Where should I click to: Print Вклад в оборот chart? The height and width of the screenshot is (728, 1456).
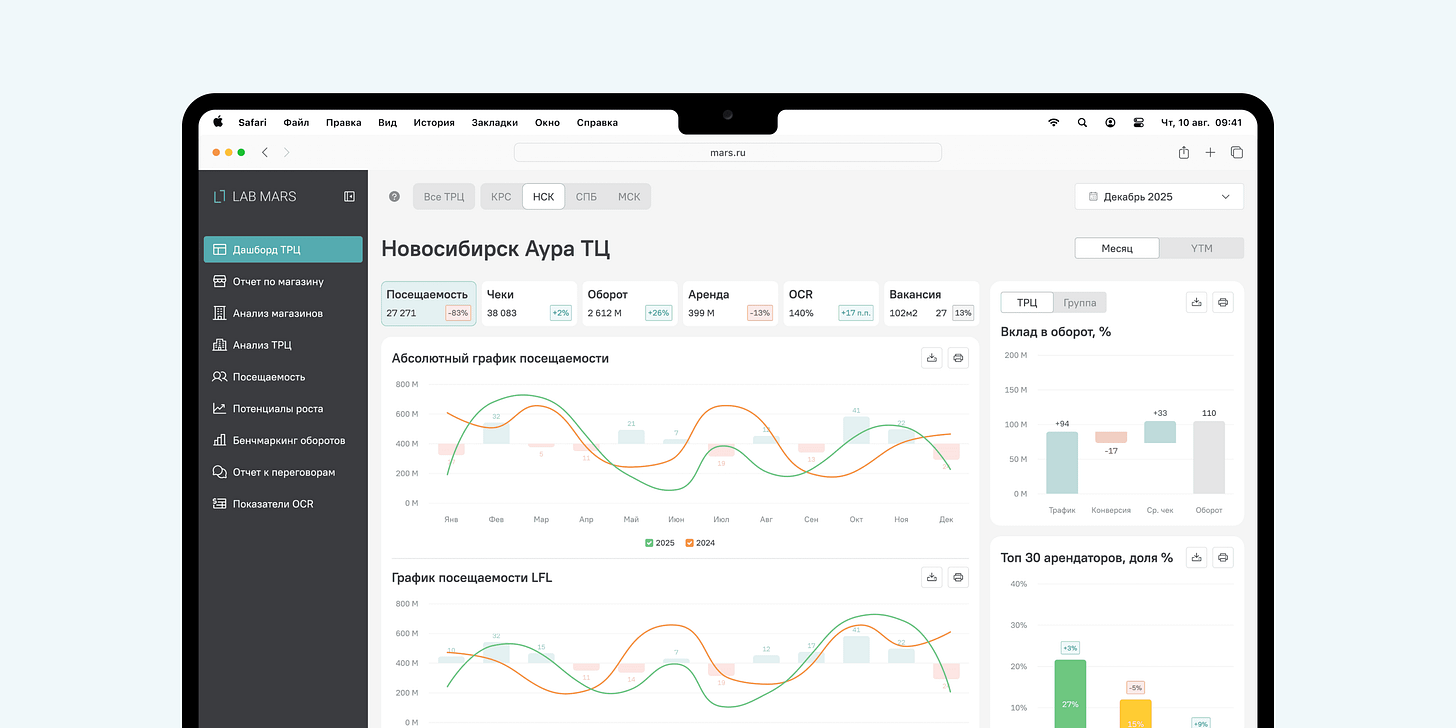point(1222,302)
